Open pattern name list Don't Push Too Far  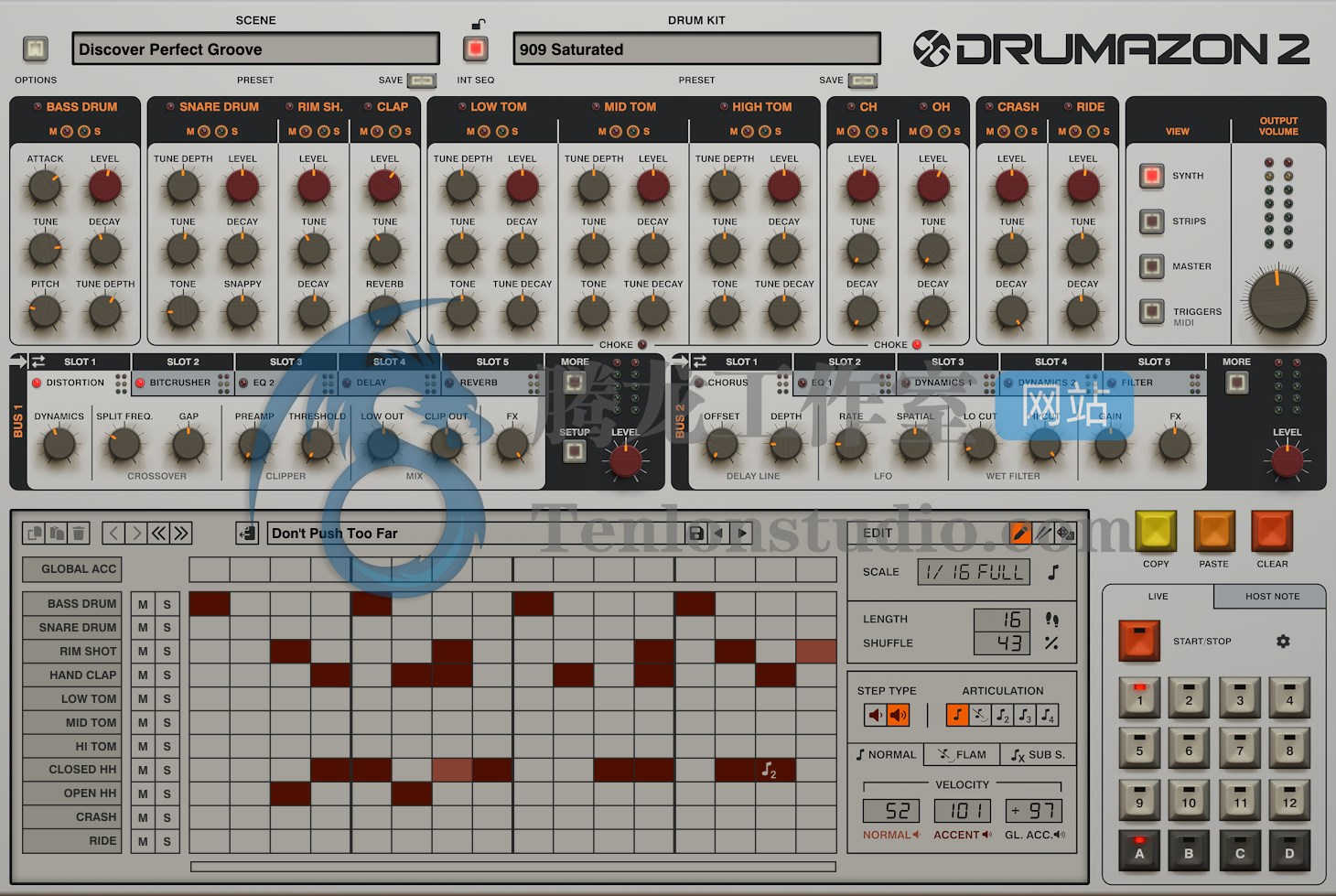pos(476,533)
